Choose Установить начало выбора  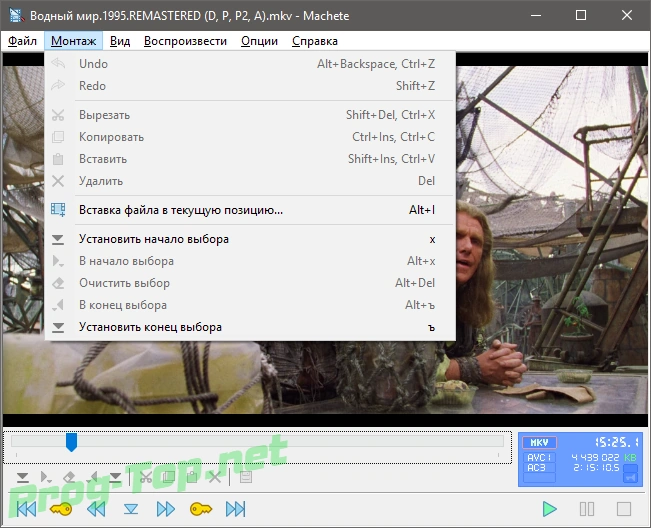(x=250, y=239)
